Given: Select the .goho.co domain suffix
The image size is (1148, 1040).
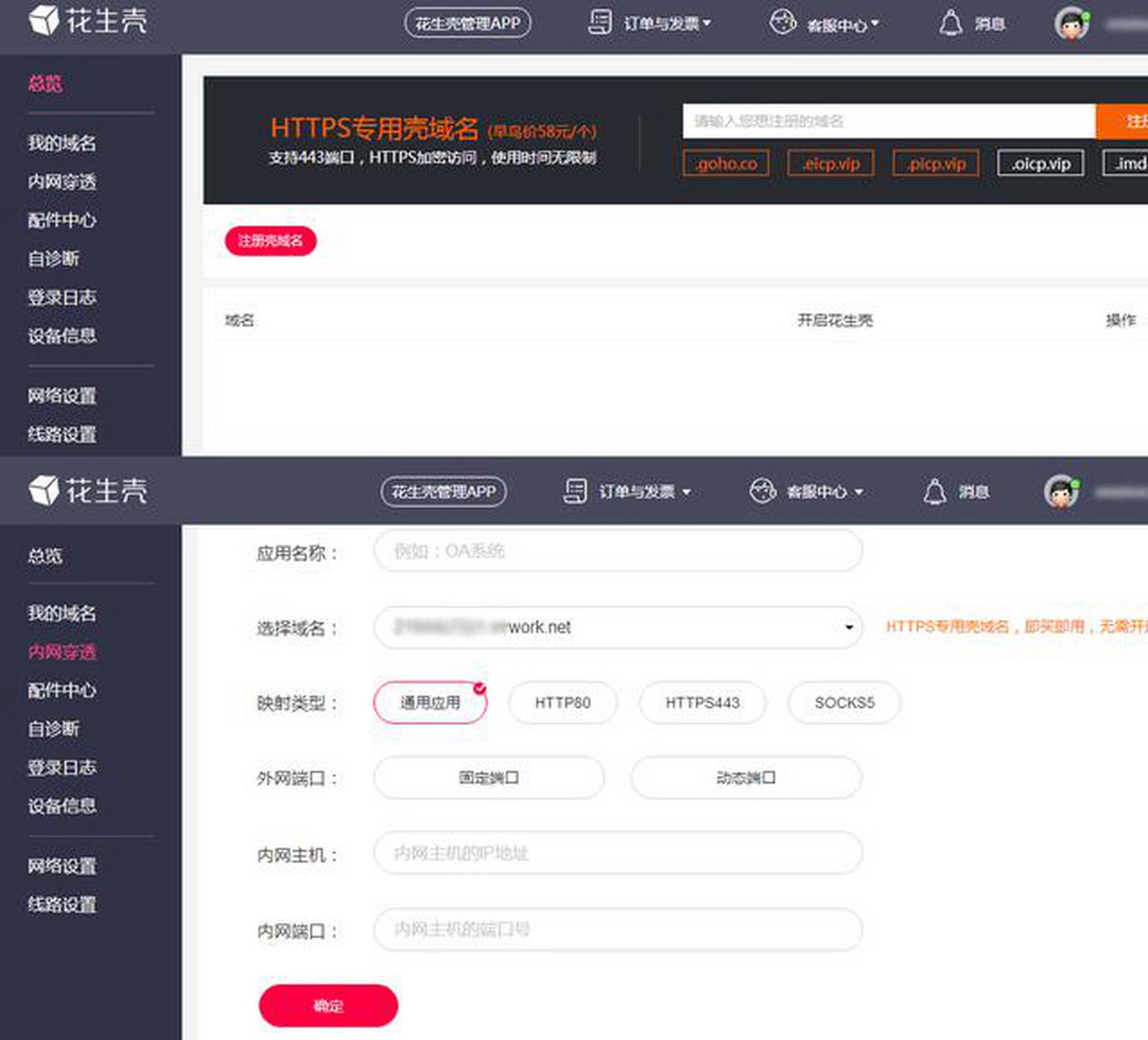Looking at the screenshot, I should coord(725,163).
